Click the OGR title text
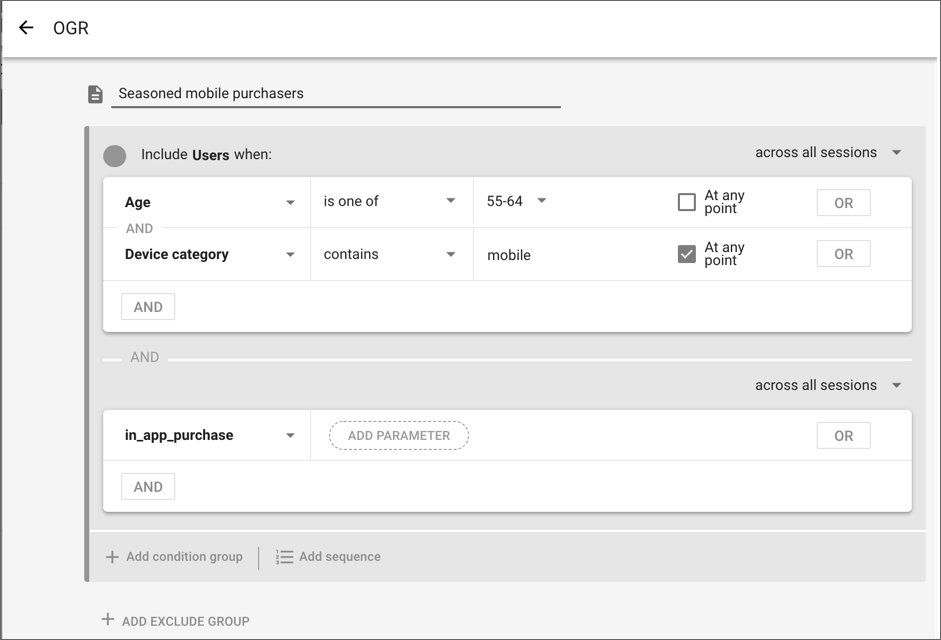 tap(71, 28)
